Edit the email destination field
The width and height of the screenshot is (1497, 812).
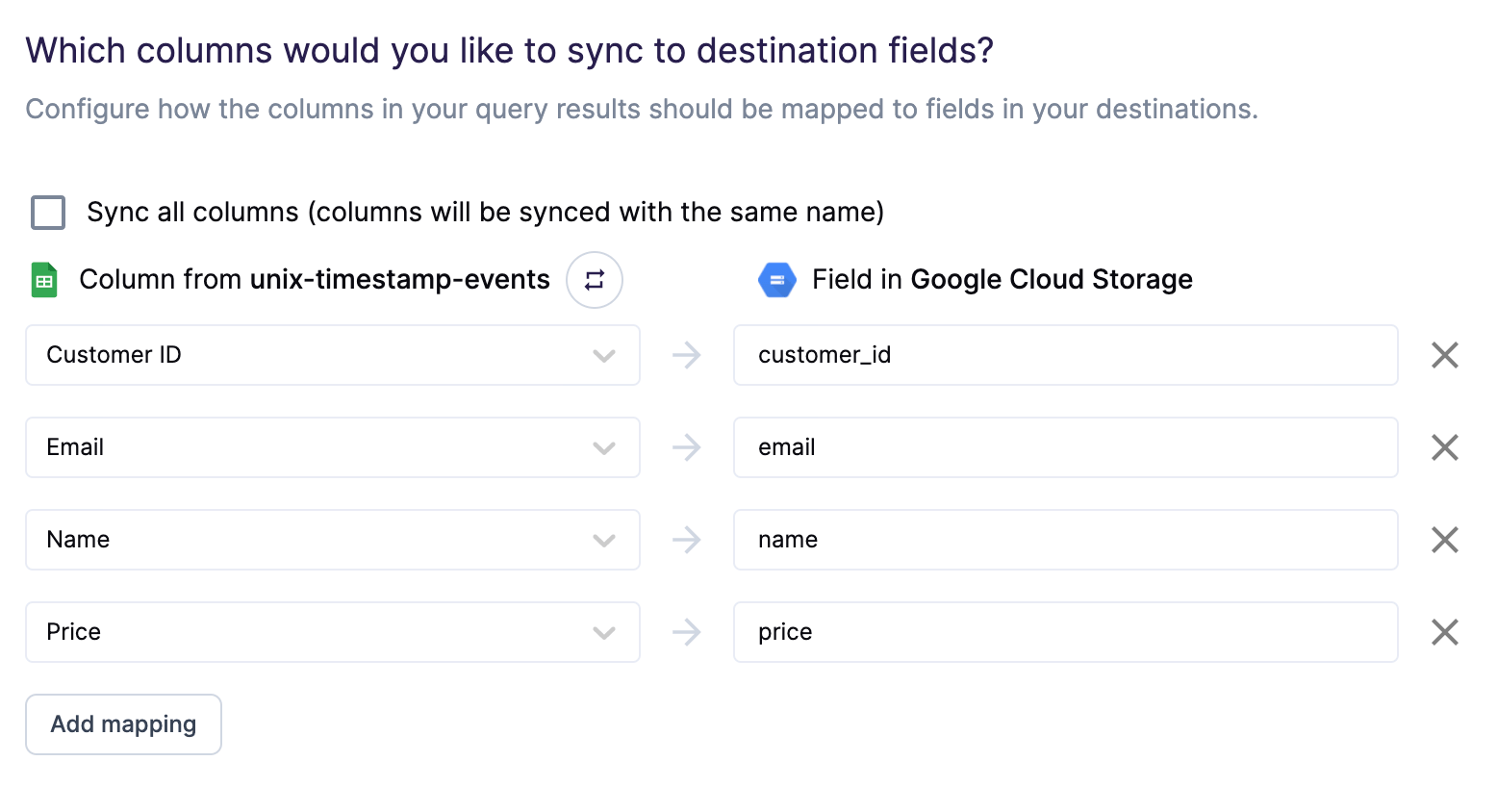click(1066, 447)
